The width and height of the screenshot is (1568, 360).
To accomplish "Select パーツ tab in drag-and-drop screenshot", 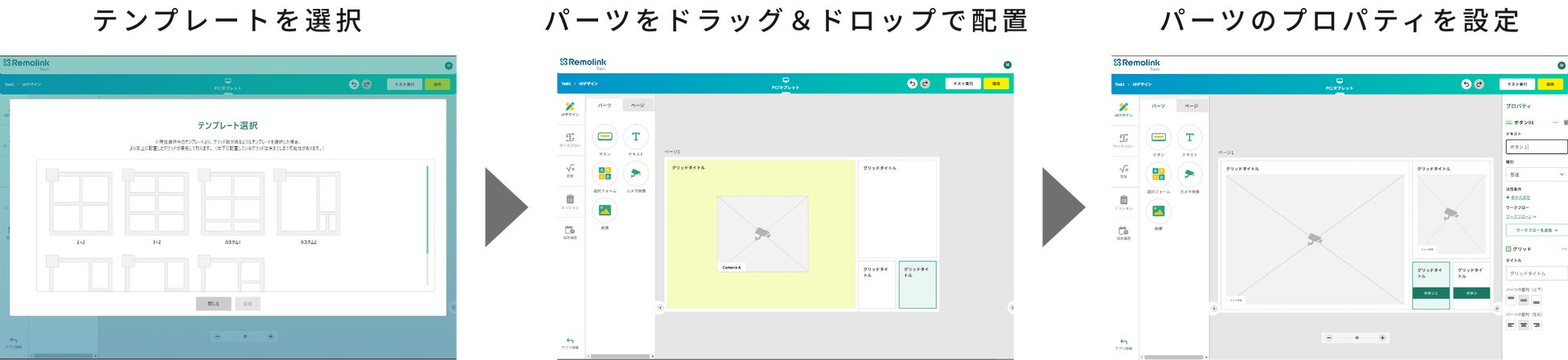I will tap(605, 105).
